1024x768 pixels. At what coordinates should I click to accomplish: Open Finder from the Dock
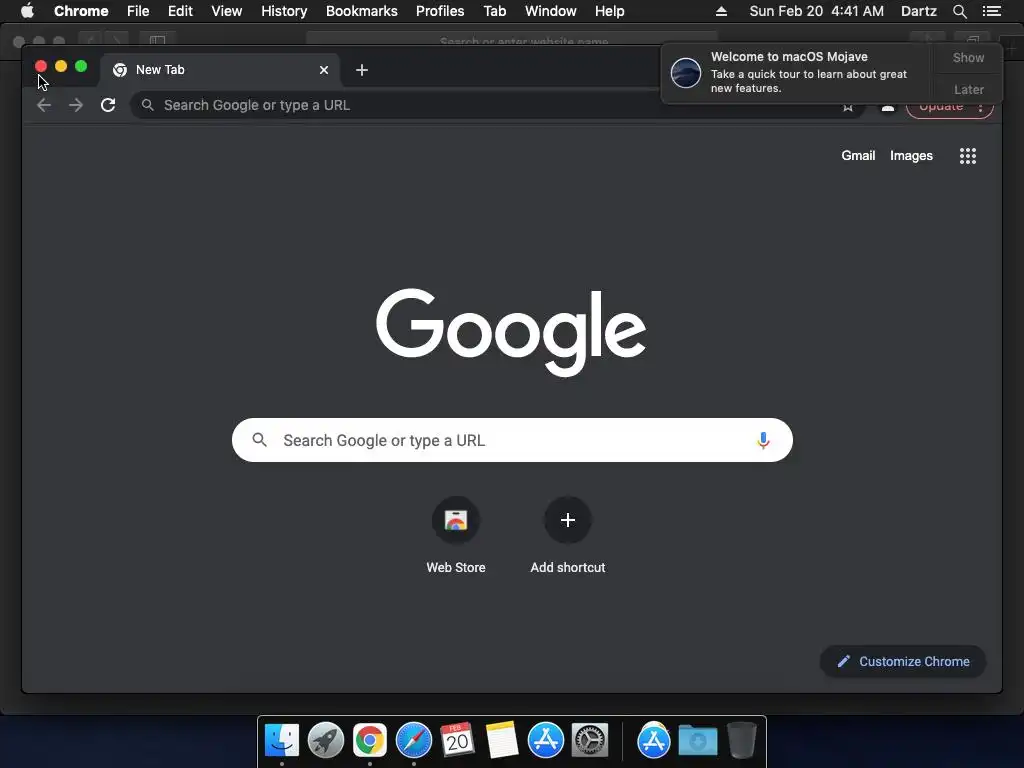click(281, 741)
